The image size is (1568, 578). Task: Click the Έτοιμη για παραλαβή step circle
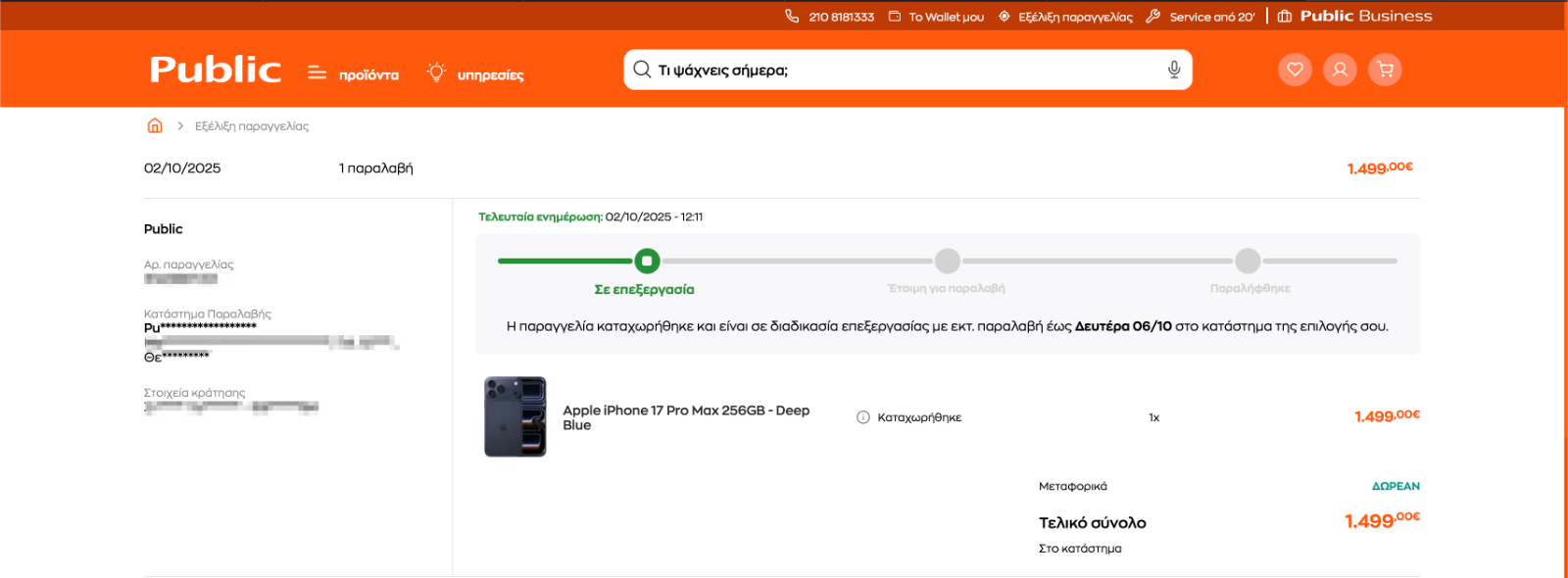pyautogui.click(x=948, y=261)
